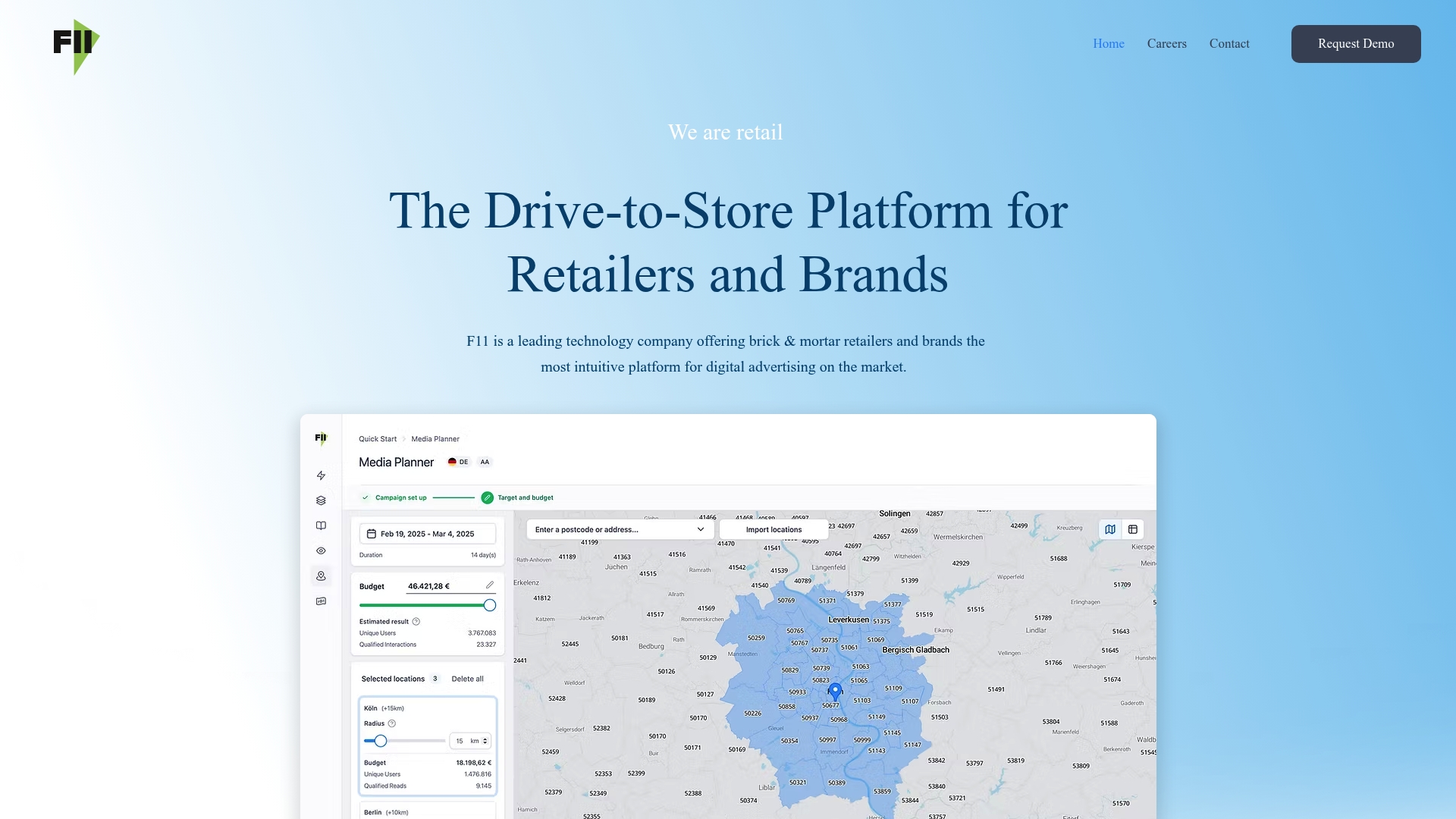The image size is (1456, 819).
Task: Click the book icon in the sidebar
Action: [321, 525]
